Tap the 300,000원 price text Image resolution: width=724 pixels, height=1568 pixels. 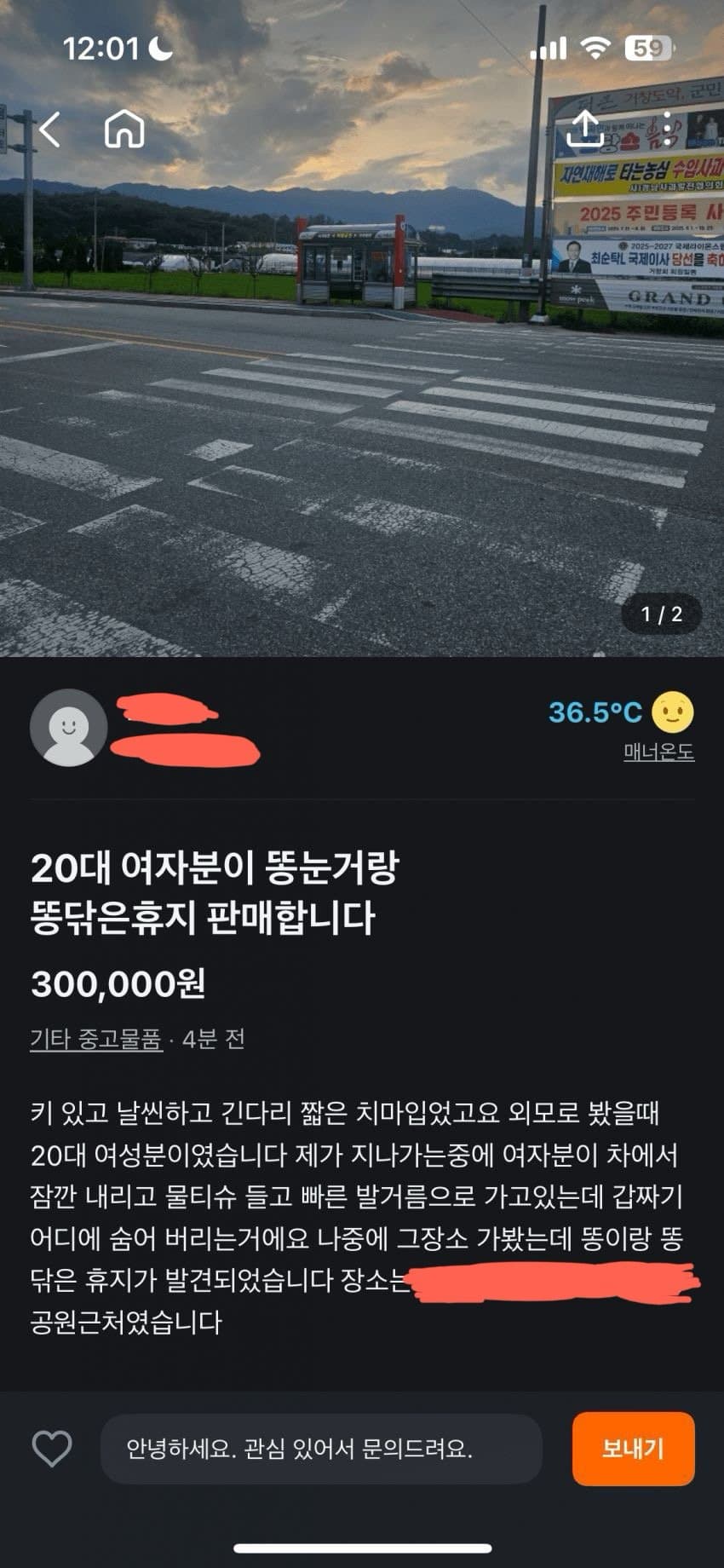pyautogui.click(x=118, y=984)
